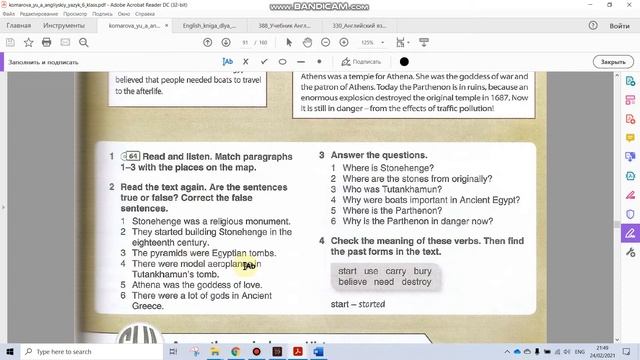Switch to the Главная tab
Image resolution: width=640 pixels, height=360 pixels.
coord(19,26)
